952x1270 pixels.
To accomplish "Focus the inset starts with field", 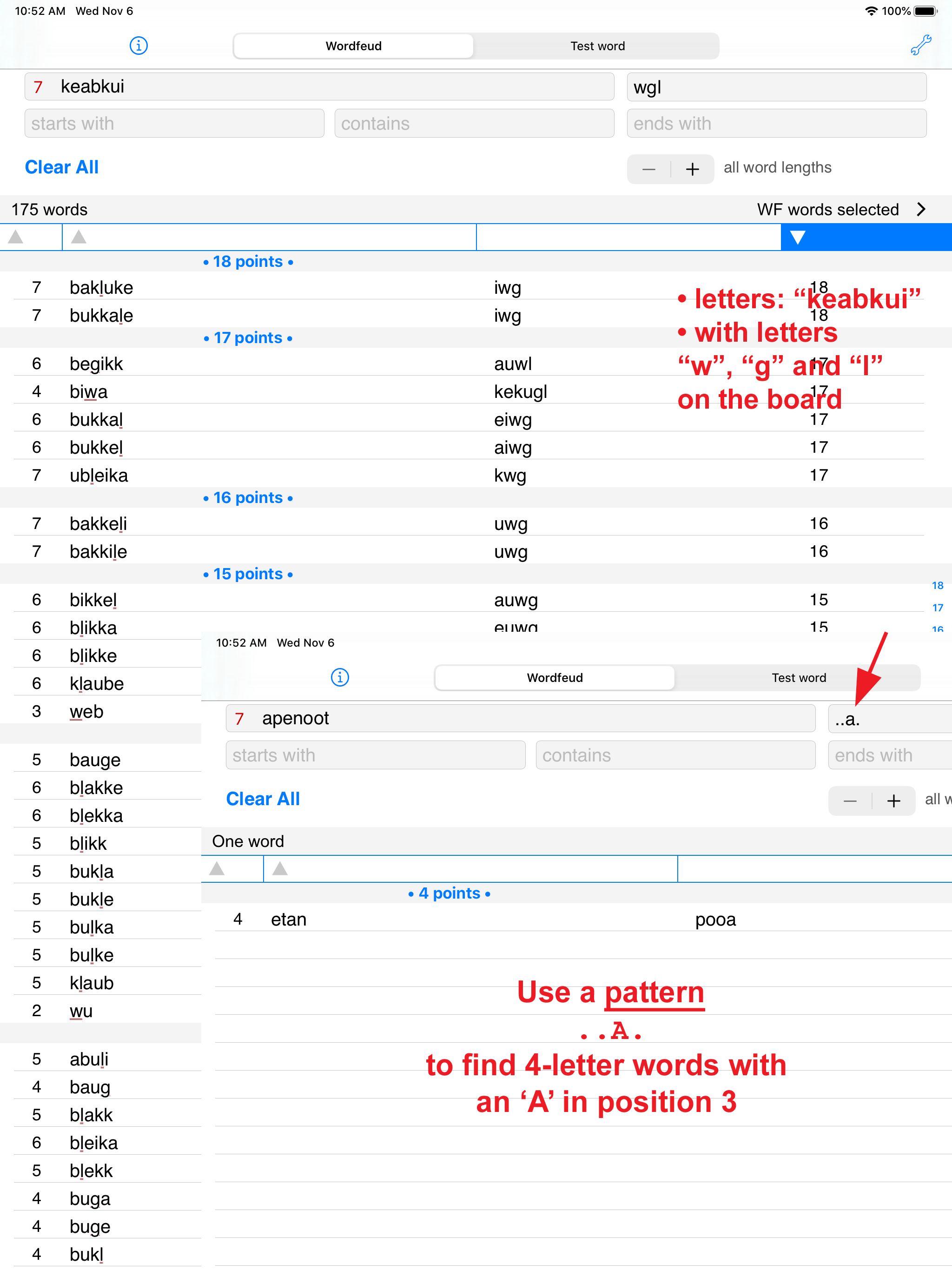I will [376, 755].
